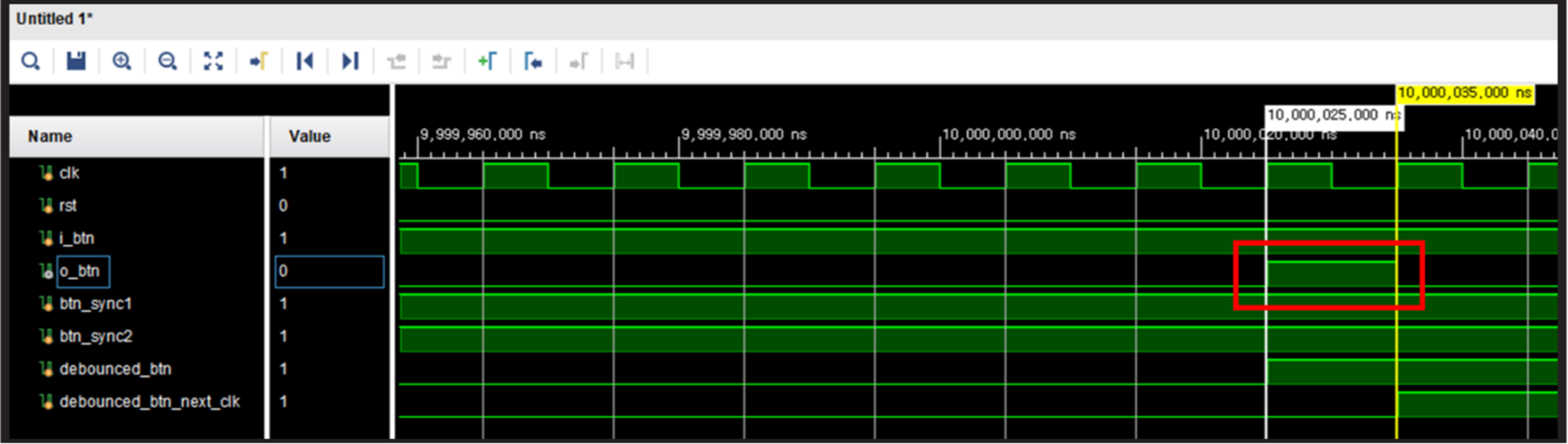Jump to the last simulation time
Screen dimensions: 1568x444
350,61
